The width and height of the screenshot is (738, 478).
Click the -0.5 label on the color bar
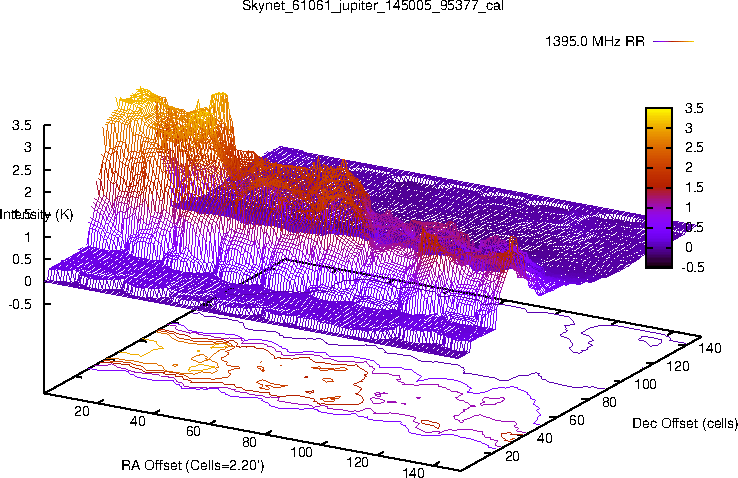tap(693, 267)
